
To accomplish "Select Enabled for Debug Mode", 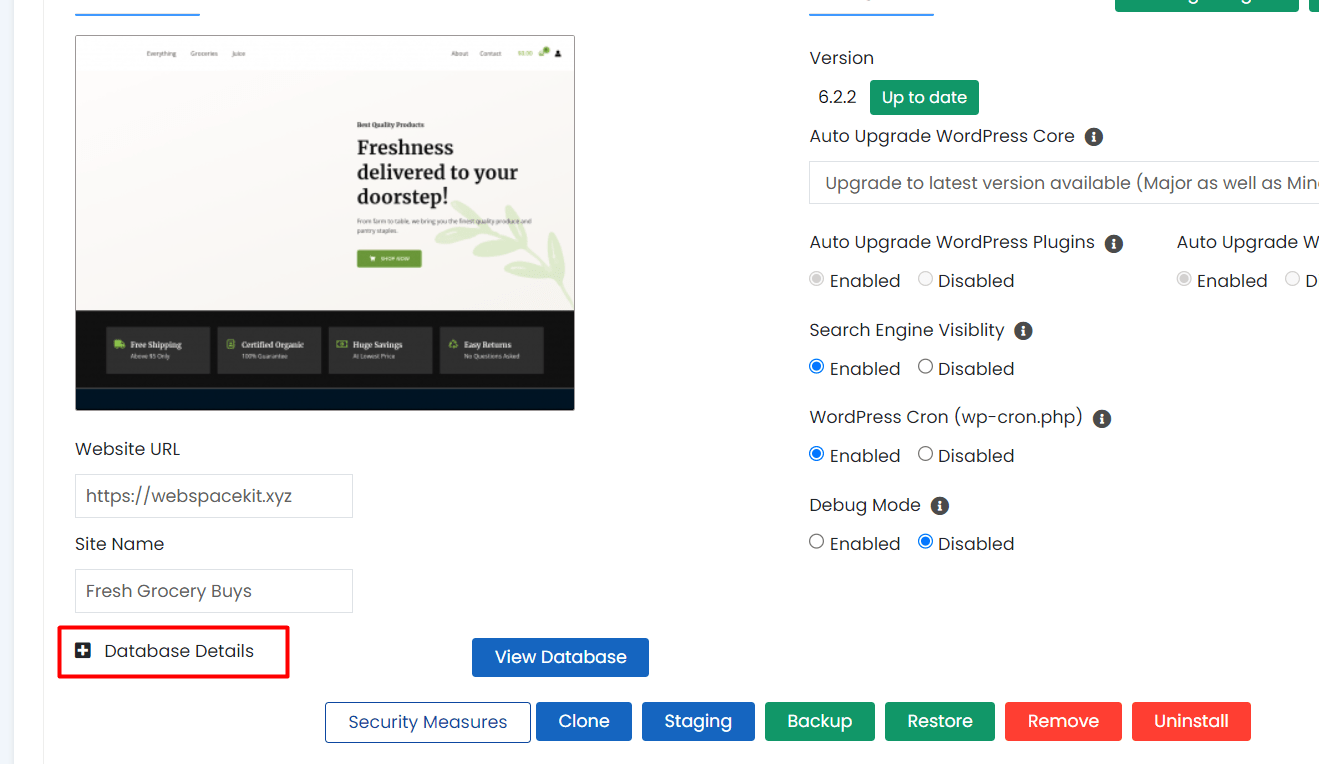I will (x=817, y=542).
